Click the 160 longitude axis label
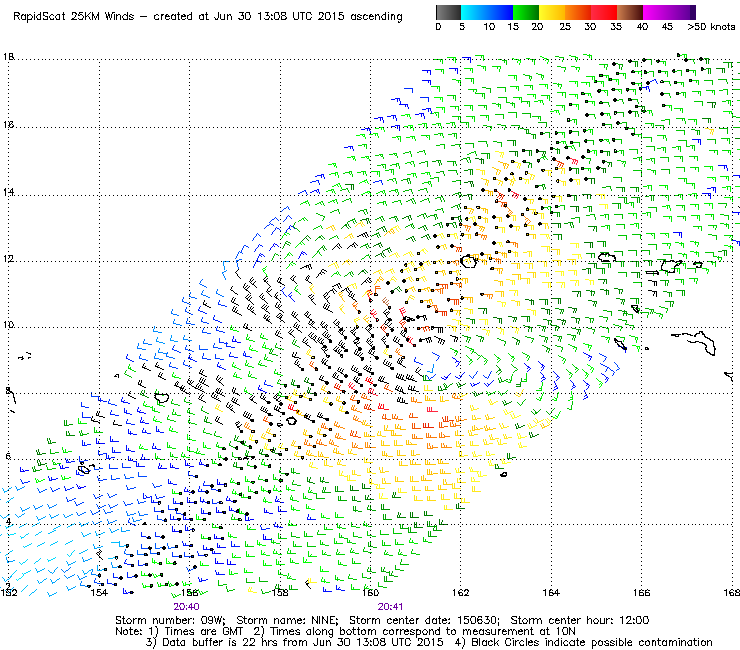 click(370, 592)
